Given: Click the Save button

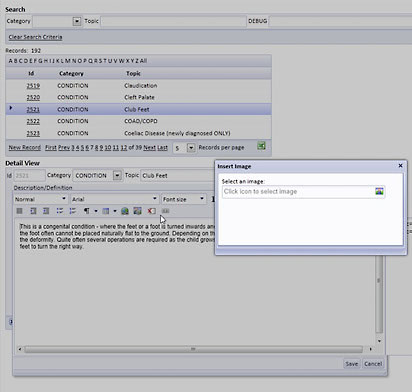Looking at the screenshot, I should (352, 364).
